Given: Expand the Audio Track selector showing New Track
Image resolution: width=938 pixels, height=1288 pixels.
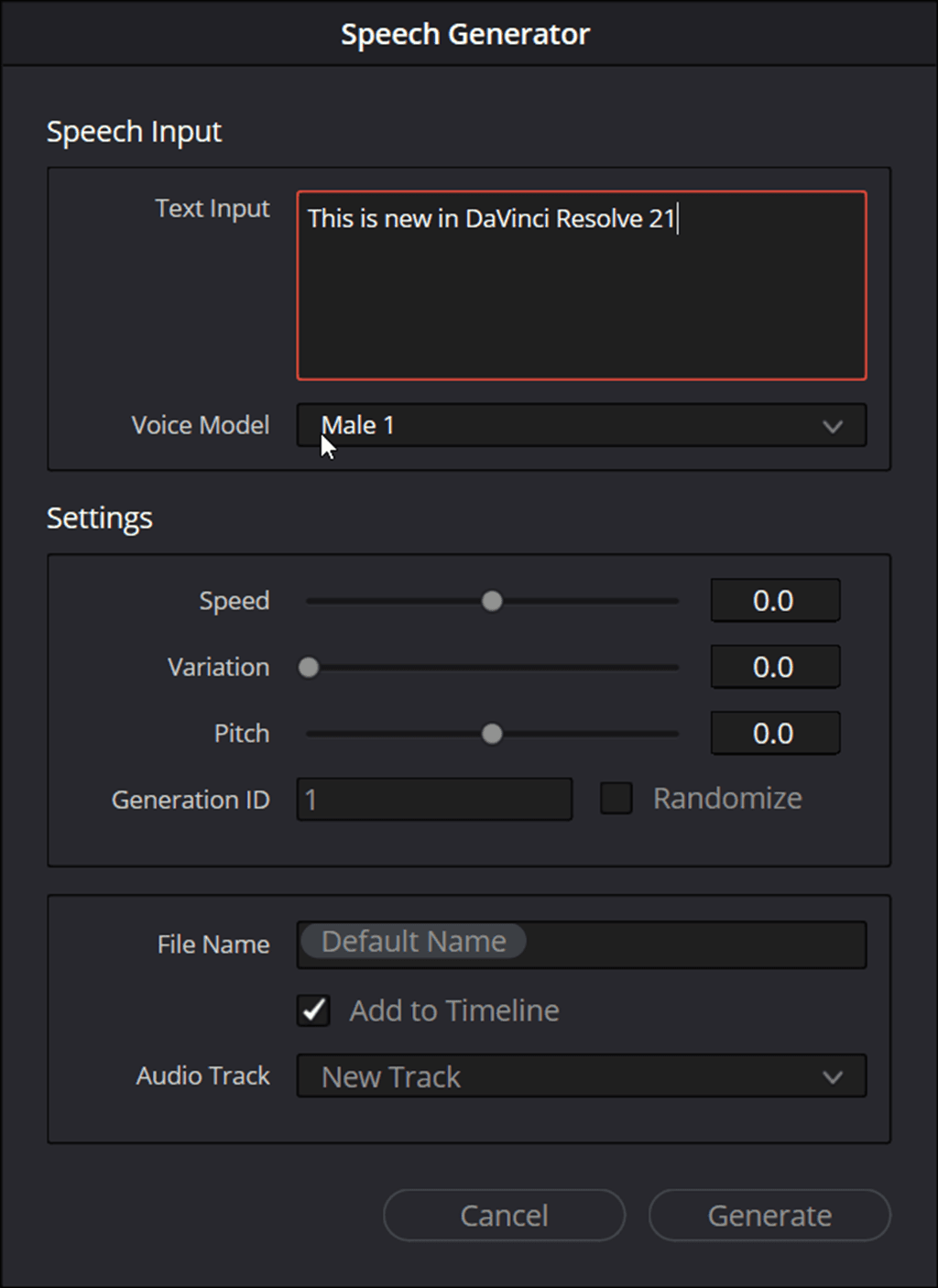Looking at the screenshot, I should (x=581, y=1076).
